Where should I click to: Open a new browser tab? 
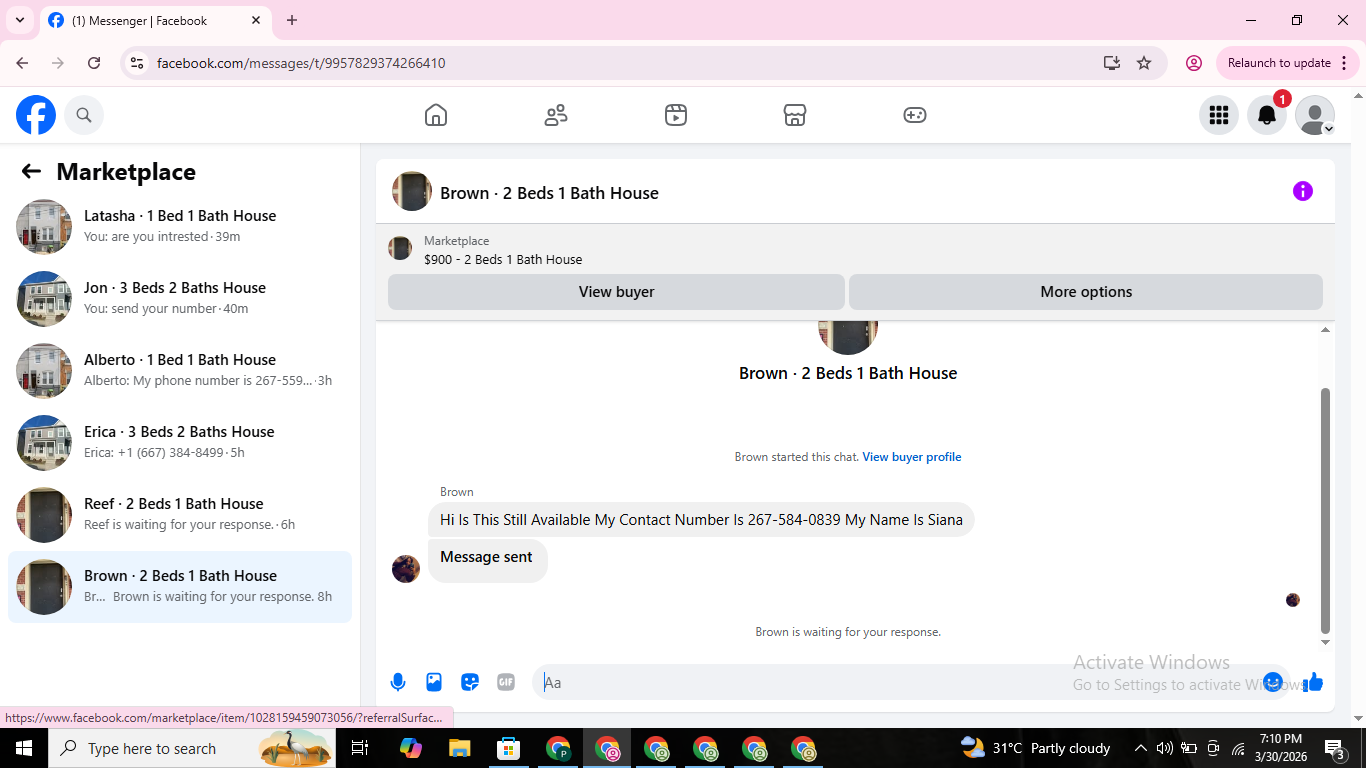[x=292, y=20]
